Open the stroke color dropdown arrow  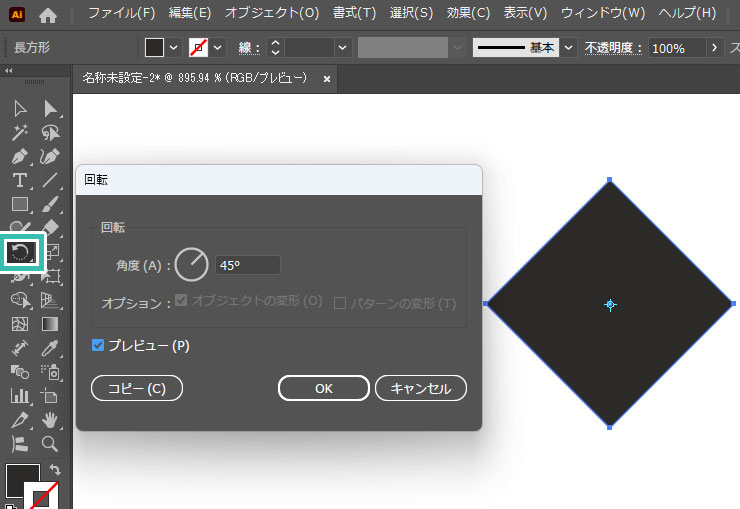click(x=218, y=48)
